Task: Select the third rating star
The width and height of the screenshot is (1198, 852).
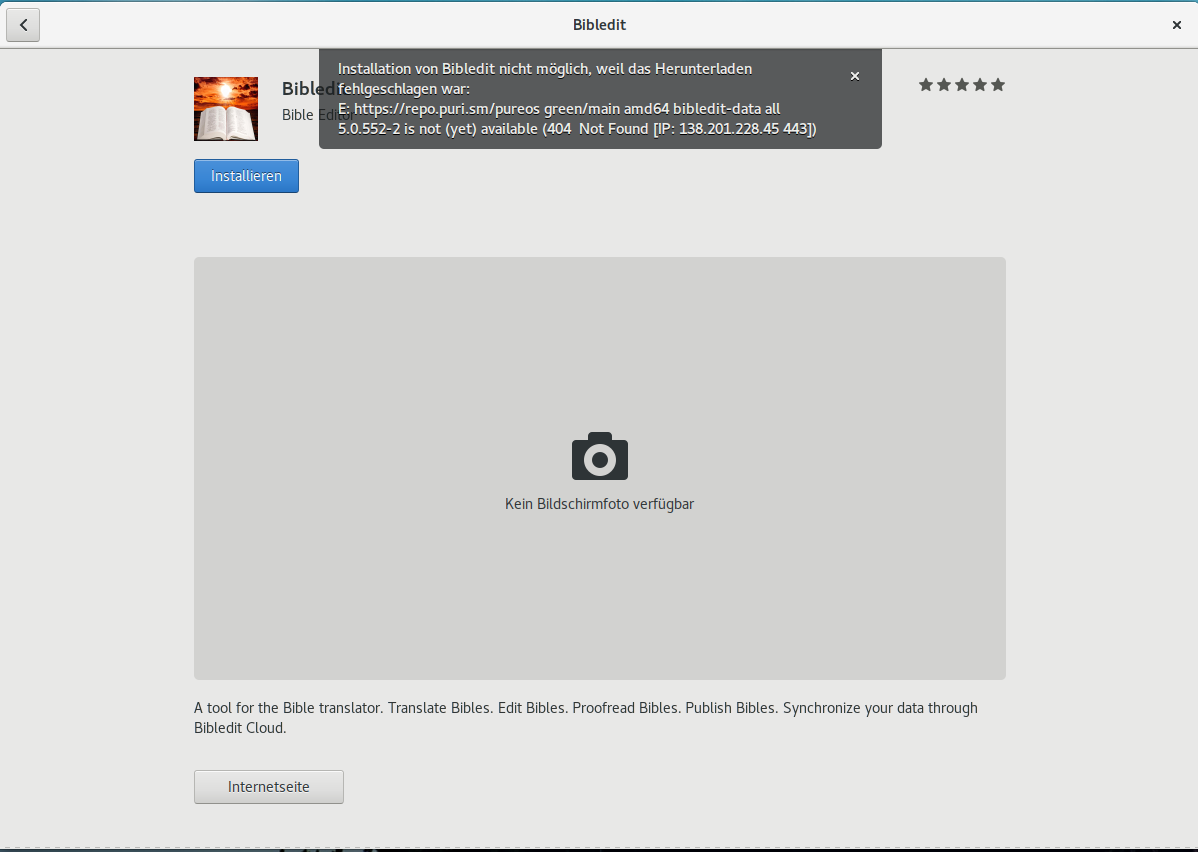Action: pyautogui.click(x=962, y=85)
